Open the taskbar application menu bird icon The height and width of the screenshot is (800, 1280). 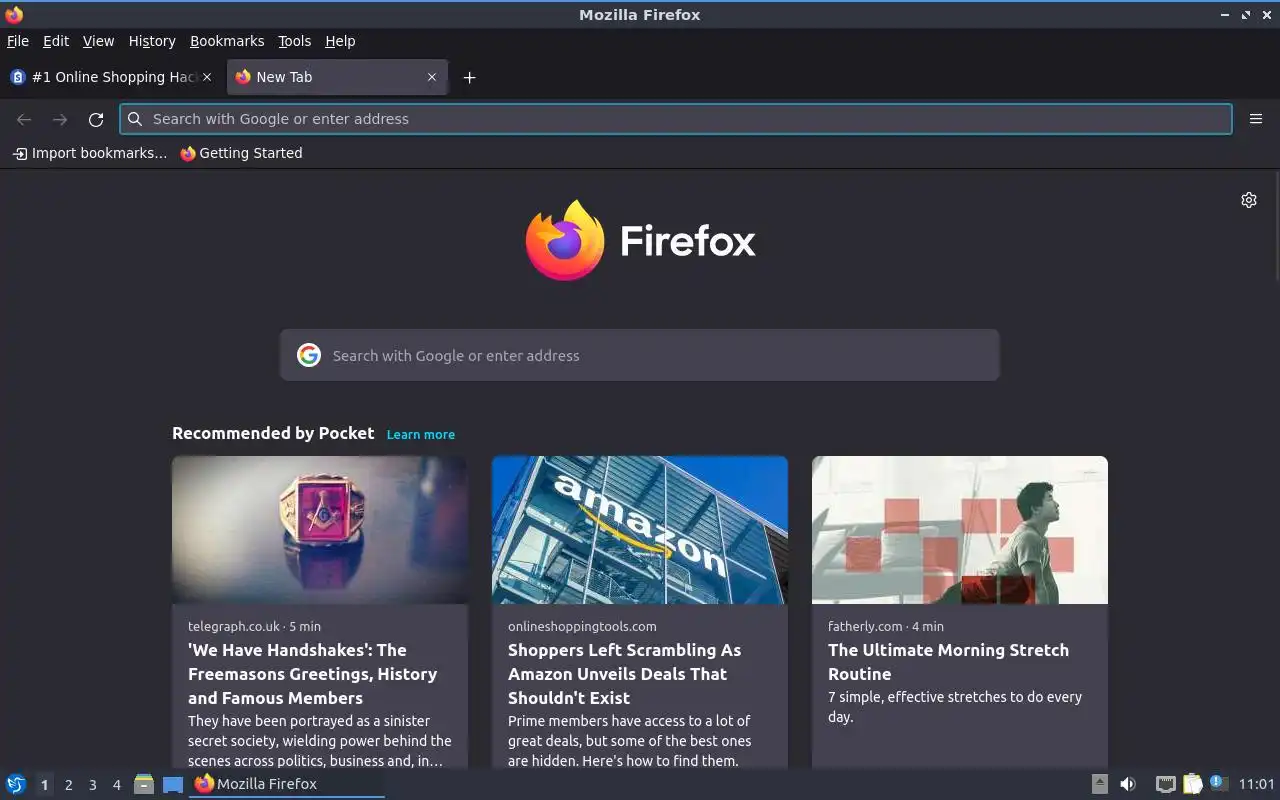pos(16,784)
